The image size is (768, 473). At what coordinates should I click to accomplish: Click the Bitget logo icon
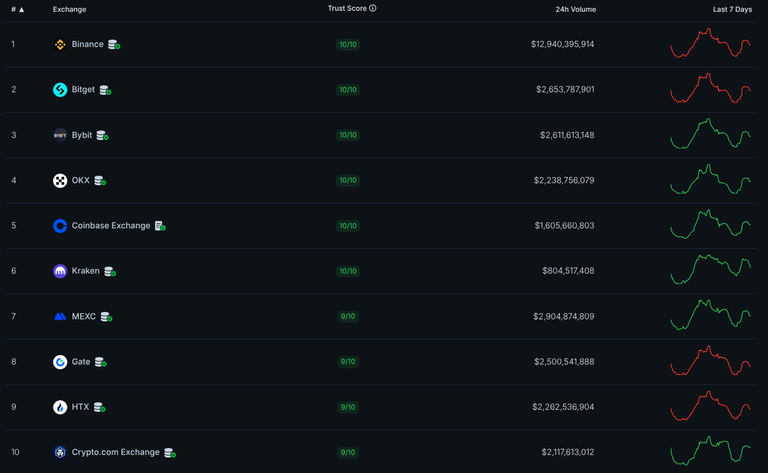[60, 90]
